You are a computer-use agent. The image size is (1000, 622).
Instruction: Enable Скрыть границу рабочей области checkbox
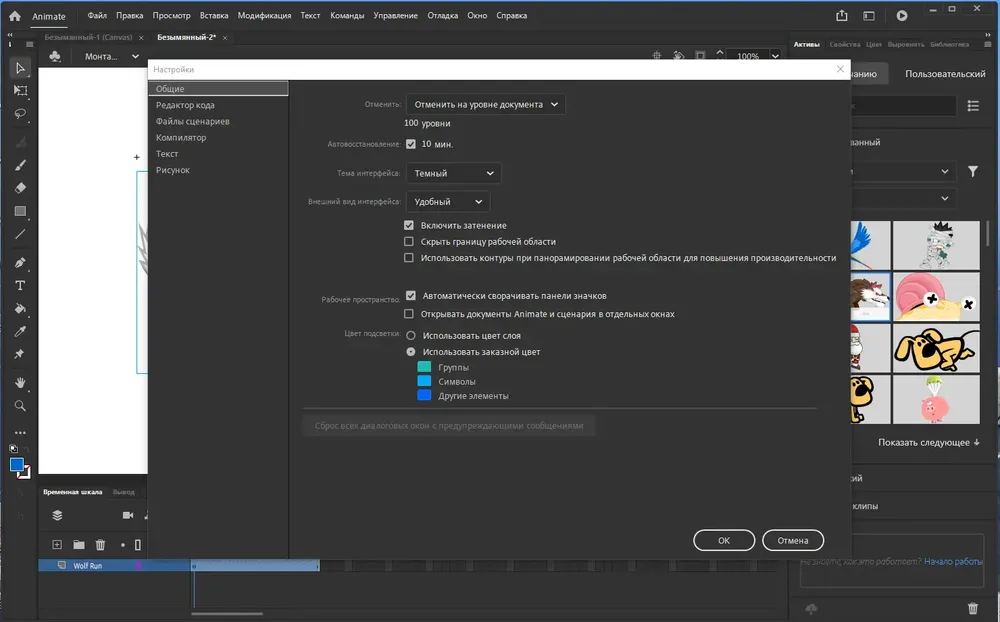coord(409,242)
